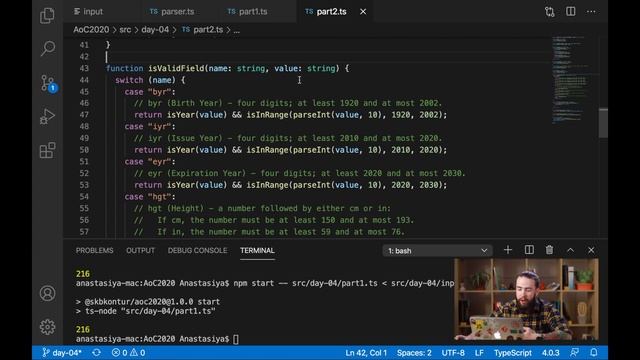Open the '1: bash' terminal dropdown
Image resolution: width=640 pixels, height=360 pixels.
(x=437, y=251)
